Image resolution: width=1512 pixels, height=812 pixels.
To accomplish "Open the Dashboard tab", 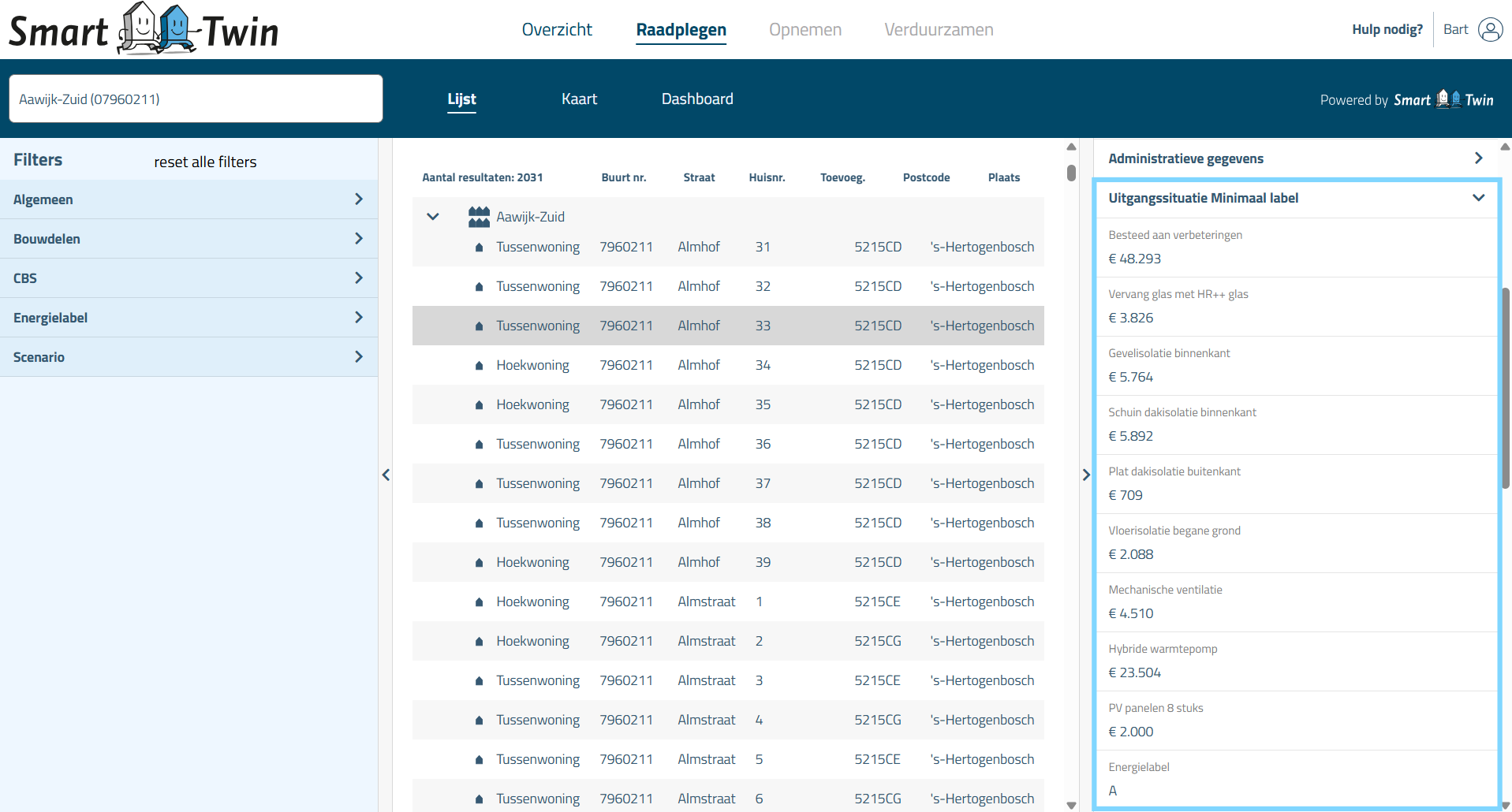I will click(697, 99).
